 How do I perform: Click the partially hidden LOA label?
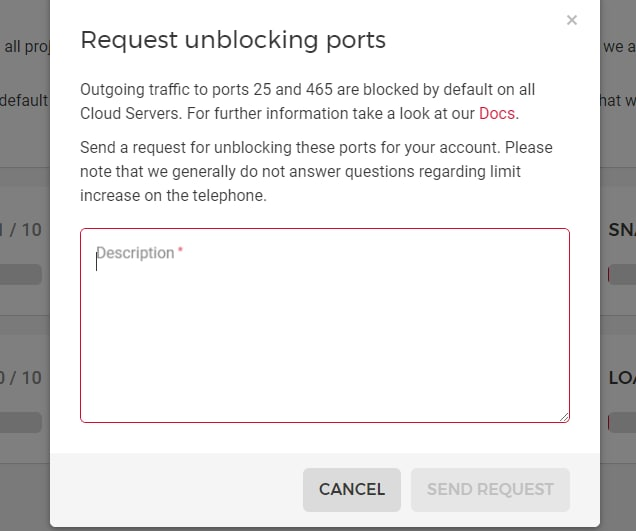(x=621, y=378)
